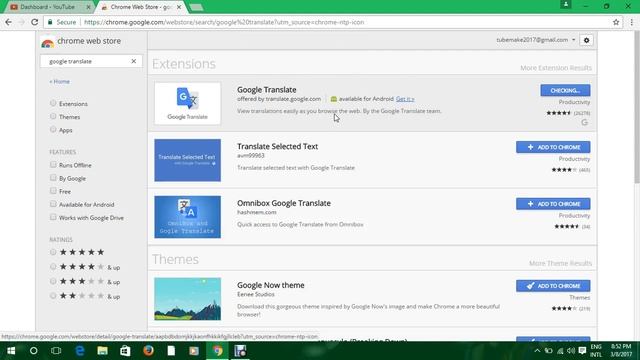This screenshot has height=360, width=640.
Task: Switch to Chrome Web Store tab
Action: (141, 7)
